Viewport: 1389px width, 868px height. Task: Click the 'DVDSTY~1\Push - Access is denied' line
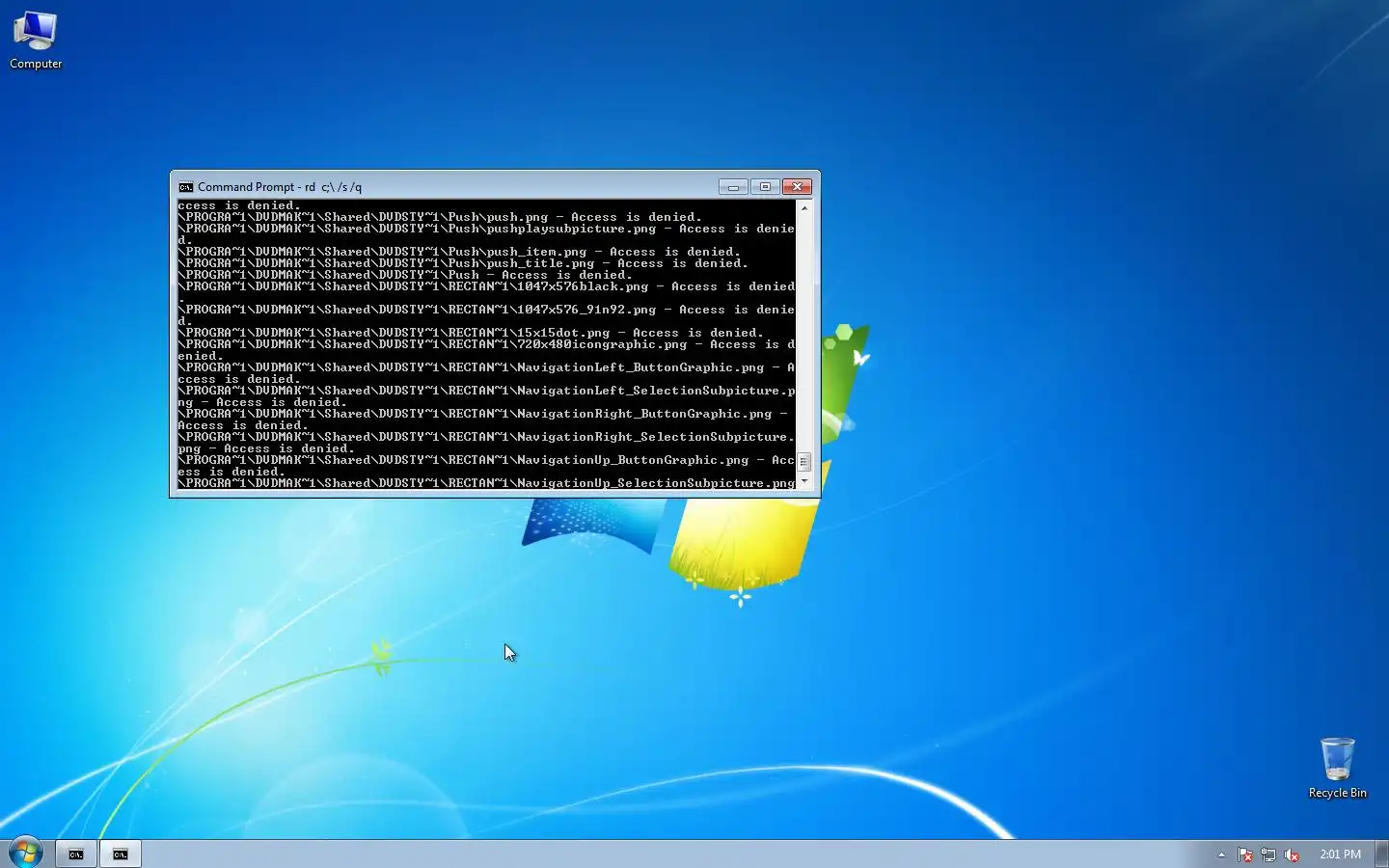(x=405, y=275)
